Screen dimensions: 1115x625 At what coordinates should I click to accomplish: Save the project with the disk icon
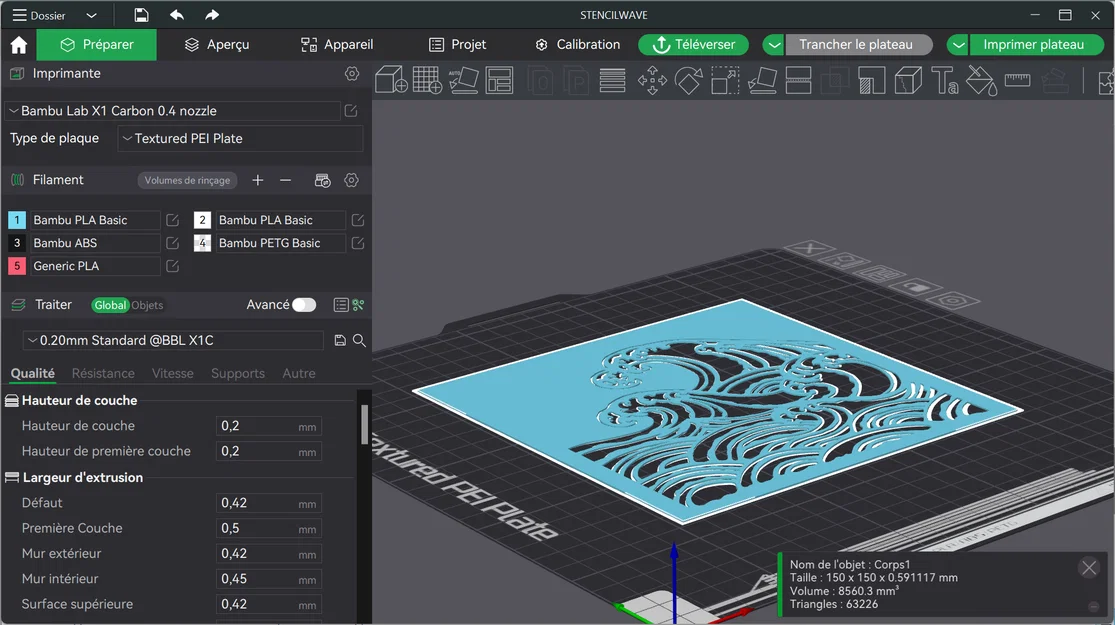pos(141,15)
